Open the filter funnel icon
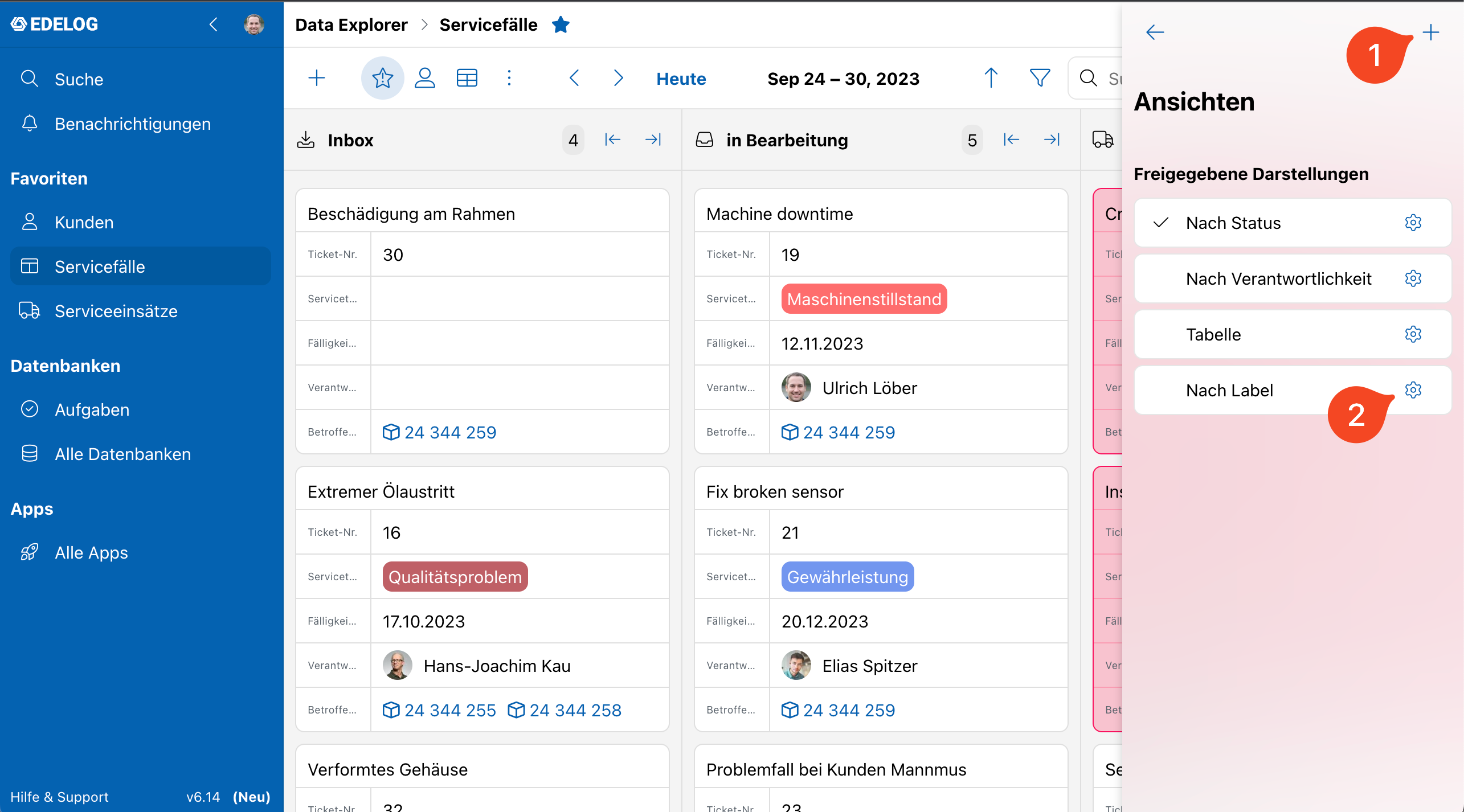The height and width of the screenshot is (812, 1464). click(x=1040, y=78)
